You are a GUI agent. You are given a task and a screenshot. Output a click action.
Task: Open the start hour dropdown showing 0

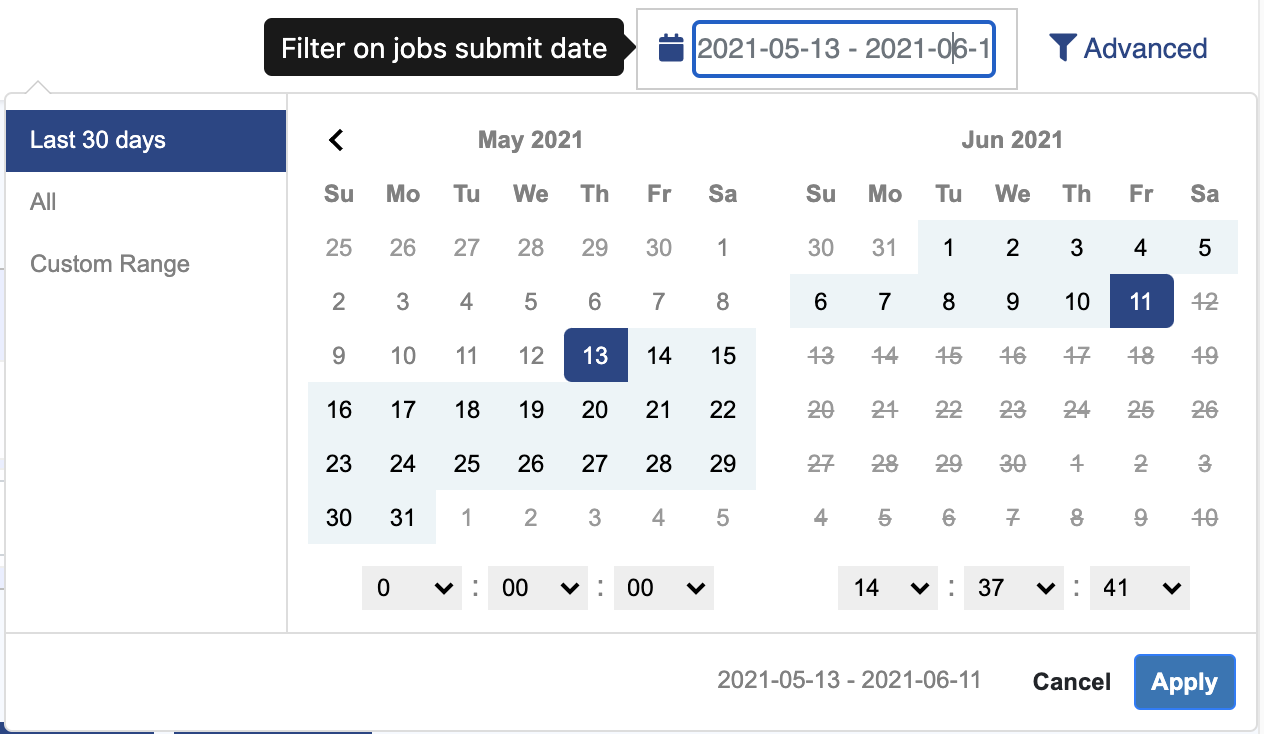click(x=411, y=588)
